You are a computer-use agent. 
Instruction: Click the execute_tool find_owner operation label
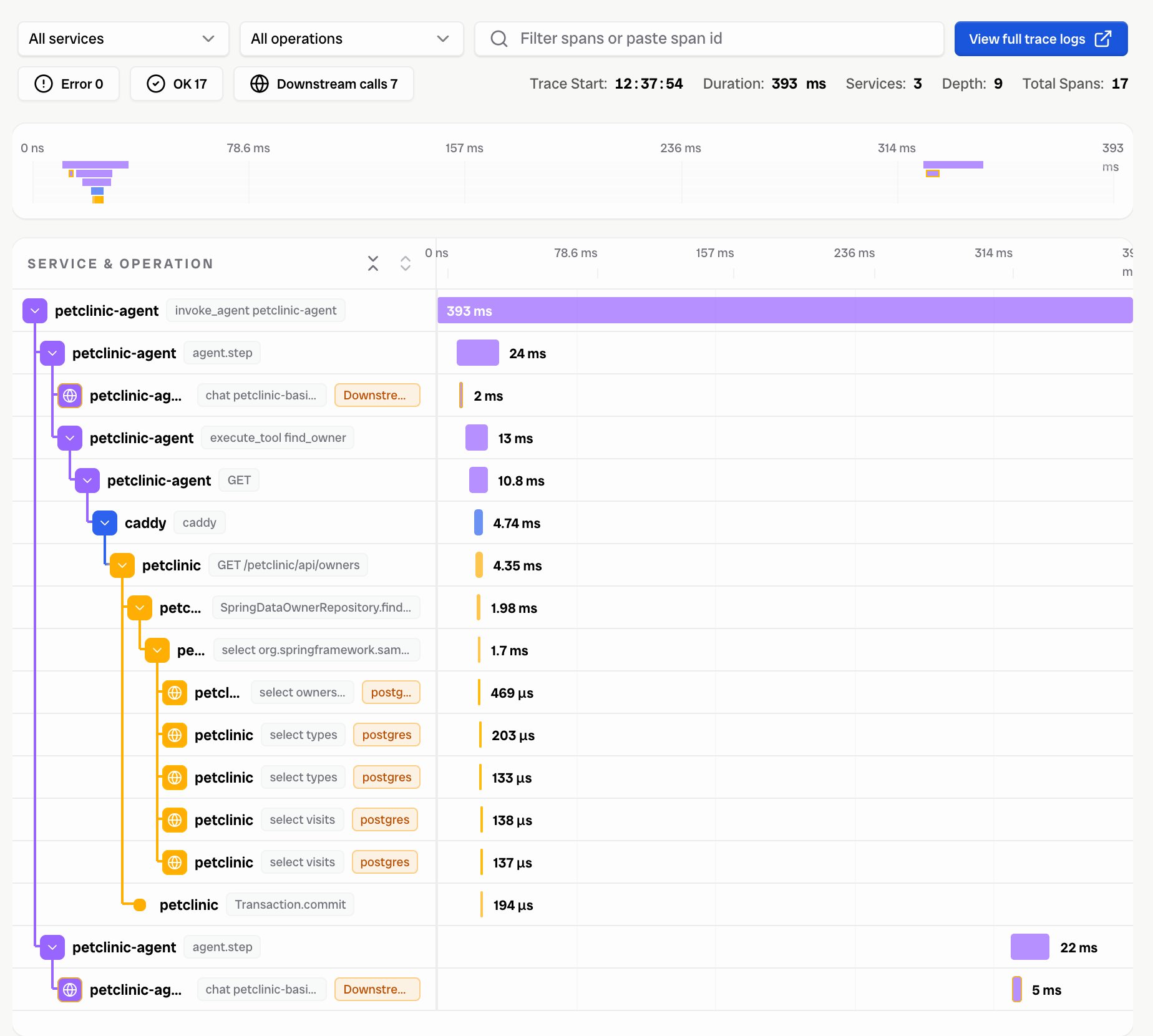point(278,437)
